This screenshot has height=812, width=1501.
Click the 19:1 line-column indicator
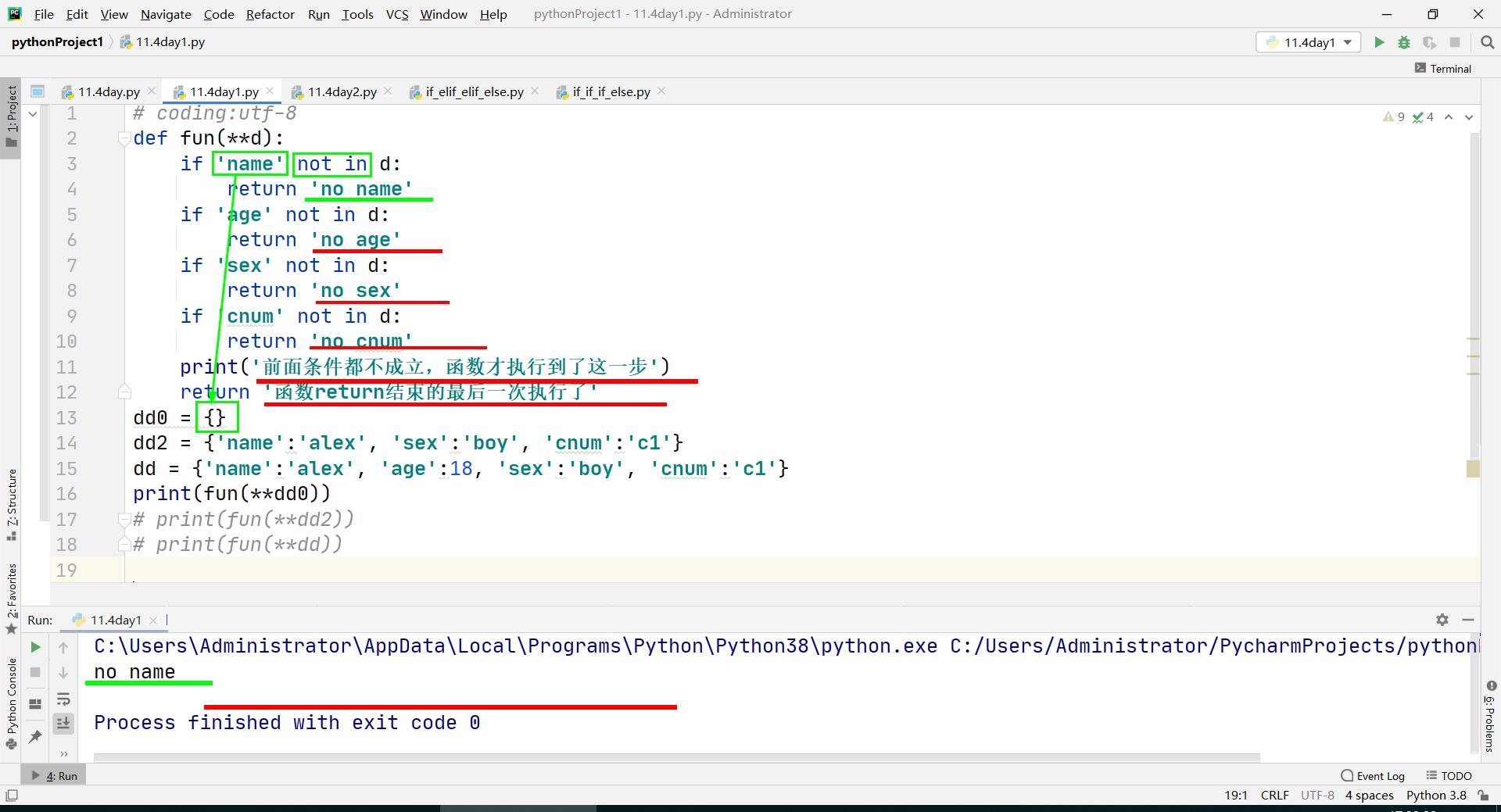click(x=1235, y=796)
